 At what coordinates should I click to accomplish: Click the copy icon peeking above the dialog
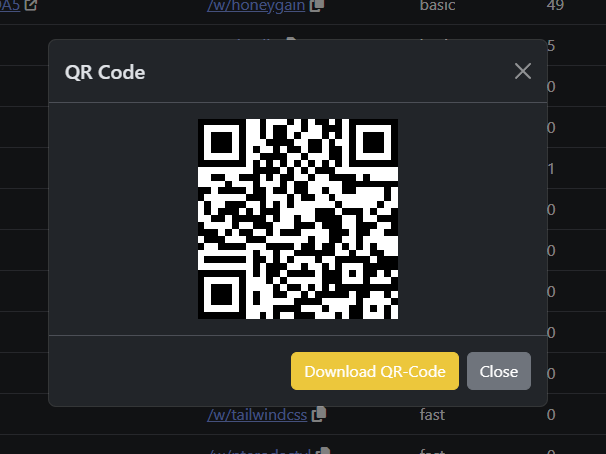291,38
